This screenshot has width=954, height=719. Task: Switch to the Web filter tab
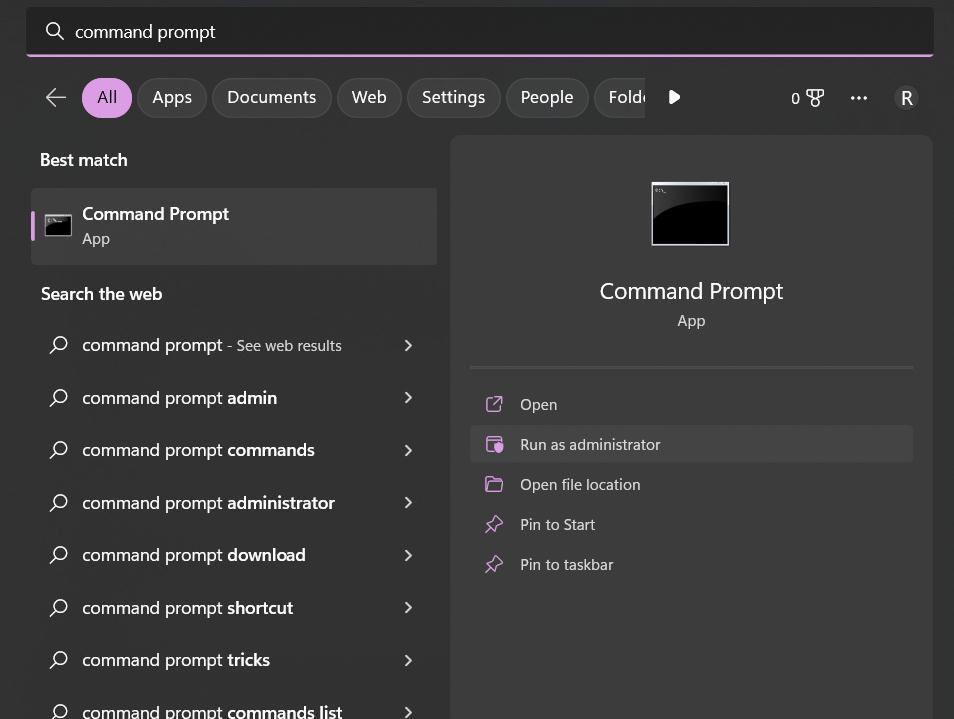(369, 97)
